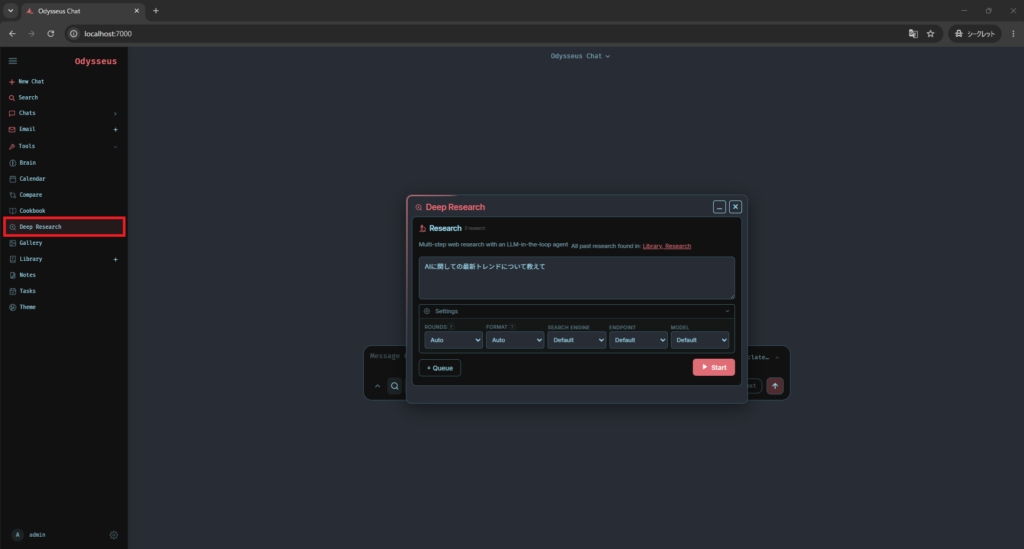Open the Gallery tool icon
Screen dimensions: 1024x549
(12, 243)
